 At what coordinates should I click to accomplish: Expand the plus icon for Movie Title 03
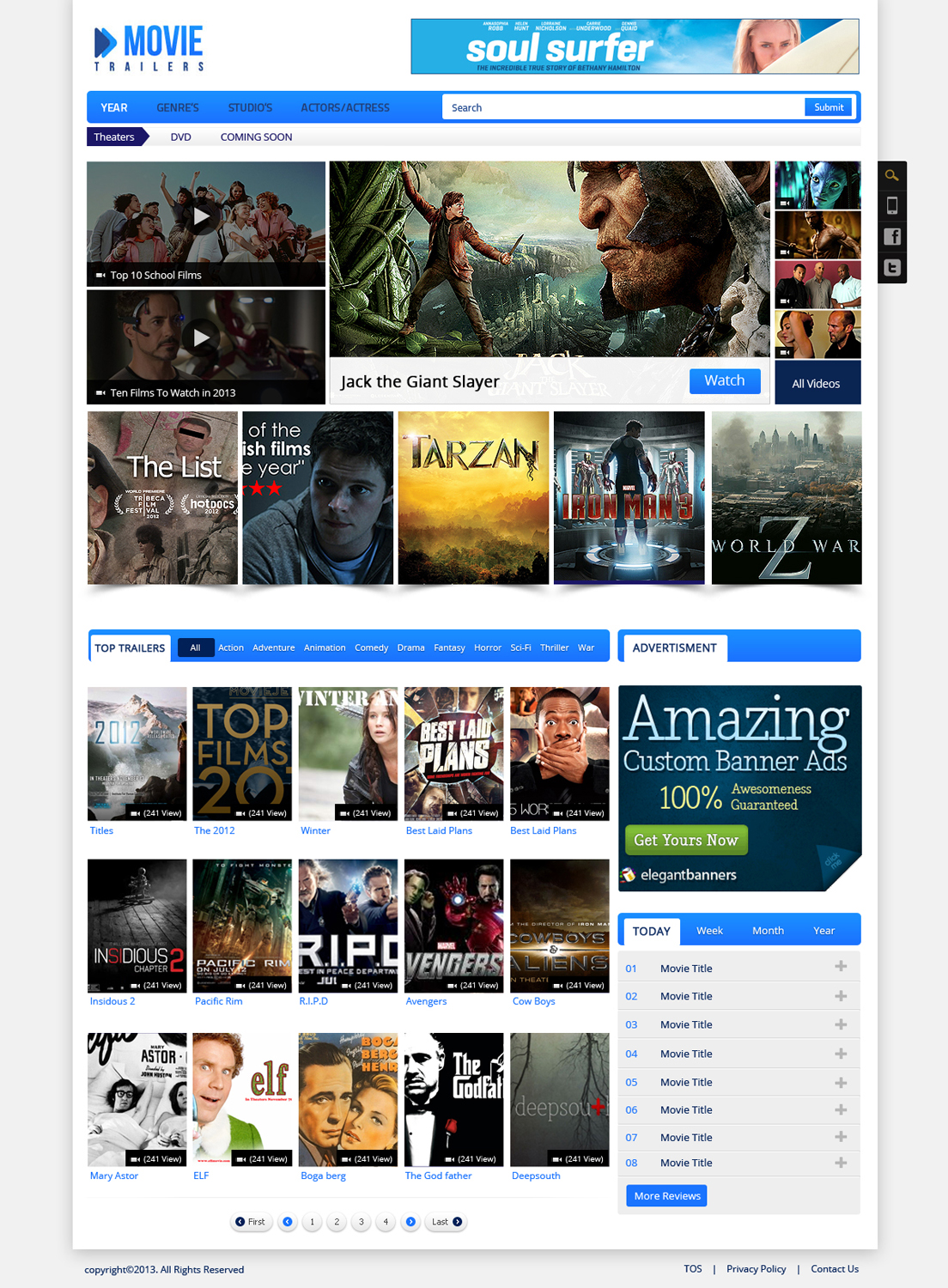(841, 1024)
